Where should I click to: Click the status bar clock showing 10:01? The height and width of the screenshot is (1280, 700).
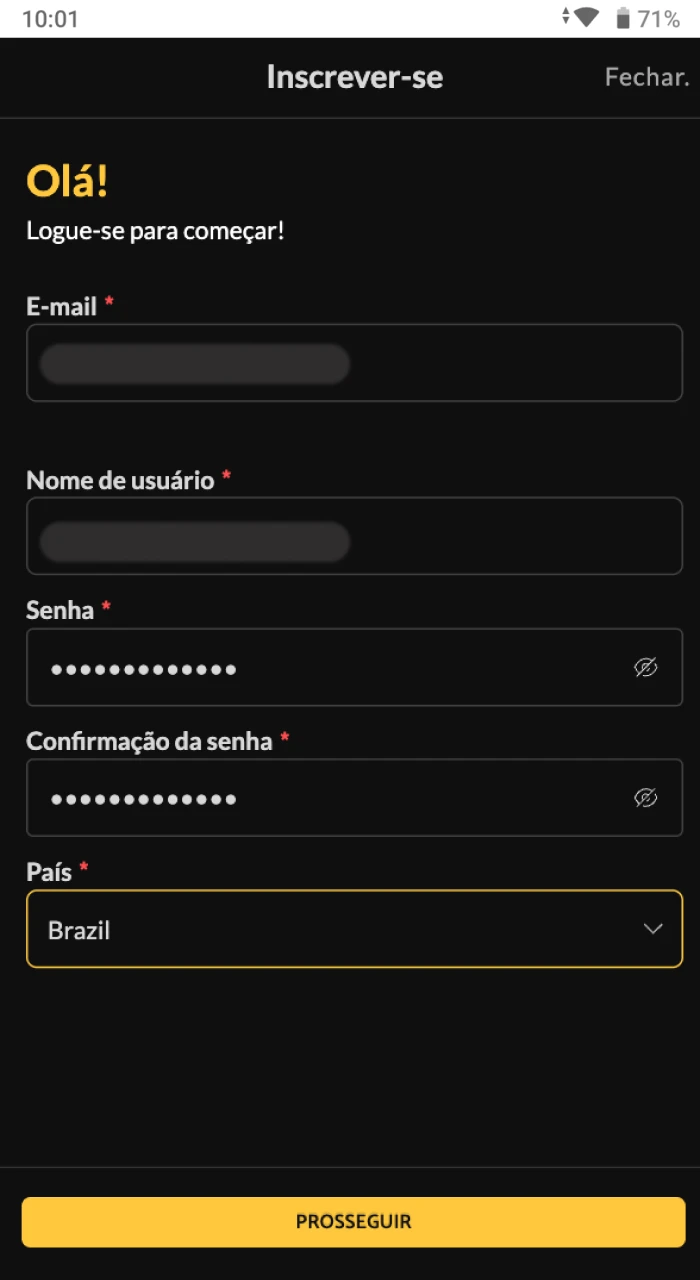pyautogui.click(x=50, y=17)
